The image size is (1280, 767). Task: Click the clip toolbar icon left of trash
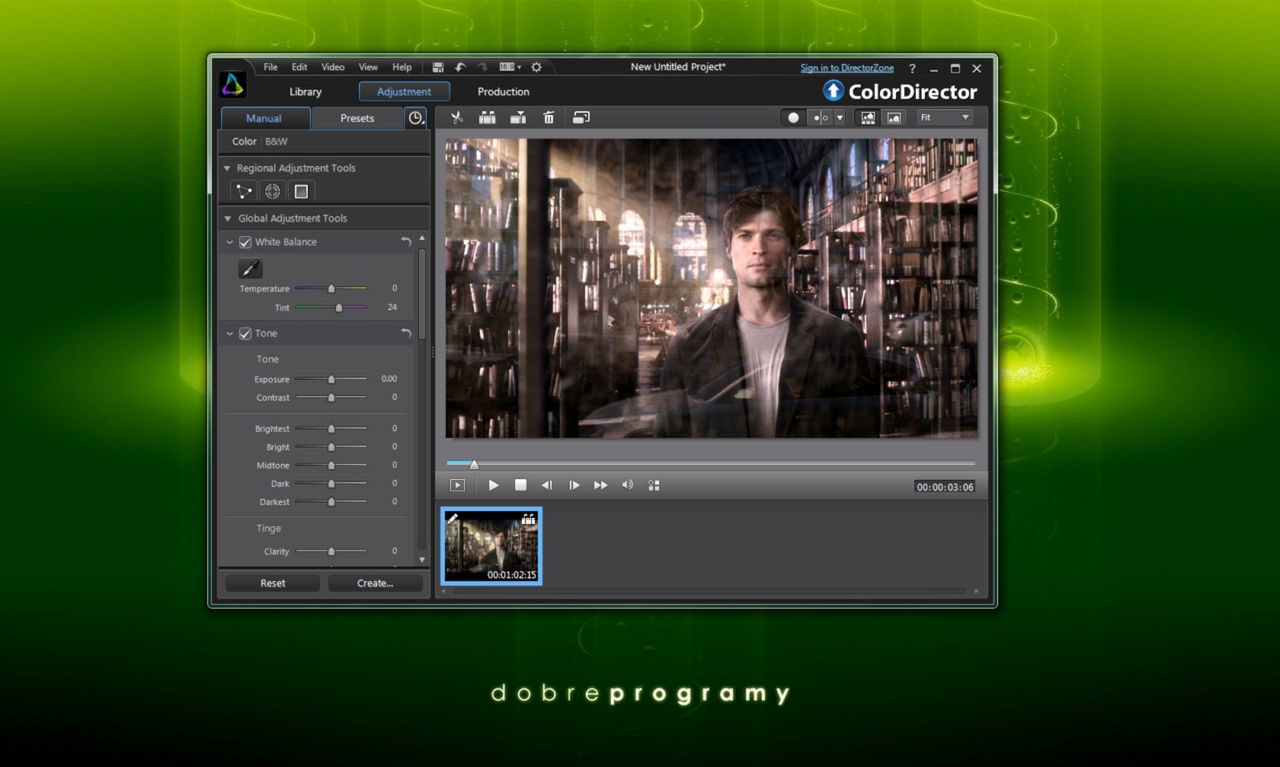pos(518,118)
